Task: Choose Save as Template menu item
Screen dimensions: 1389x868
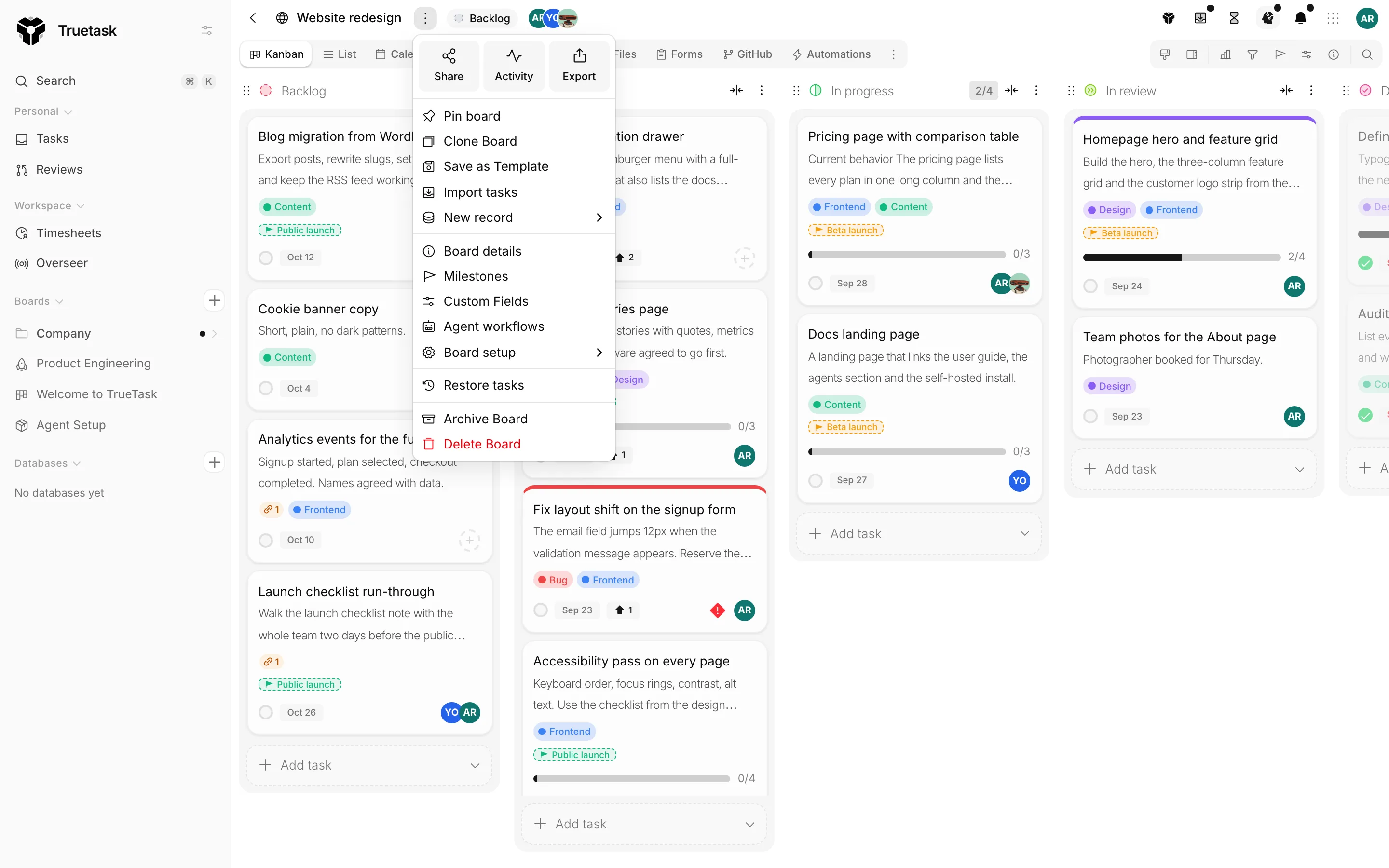Action: pos(514,166)
